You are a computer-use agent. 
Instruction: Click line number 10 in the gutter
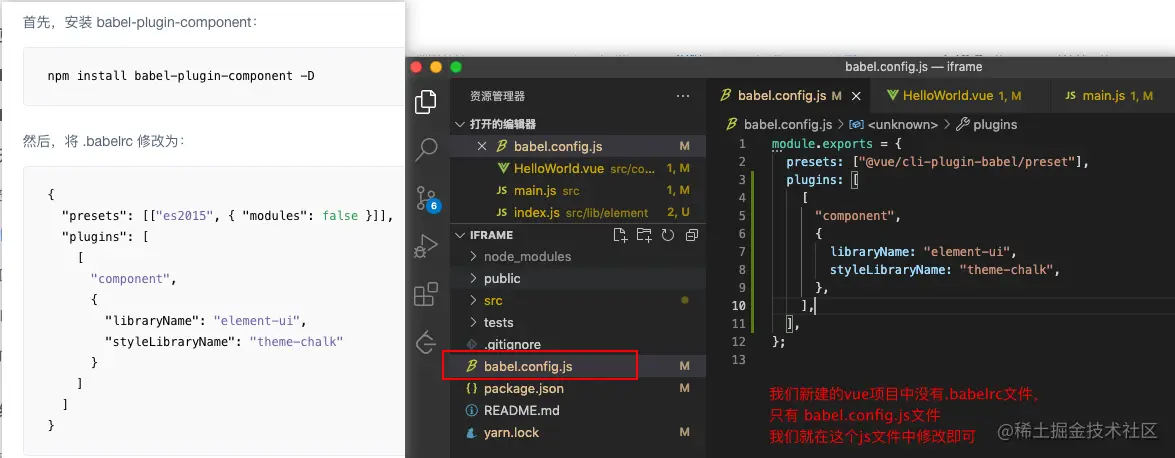coord(739,306)
